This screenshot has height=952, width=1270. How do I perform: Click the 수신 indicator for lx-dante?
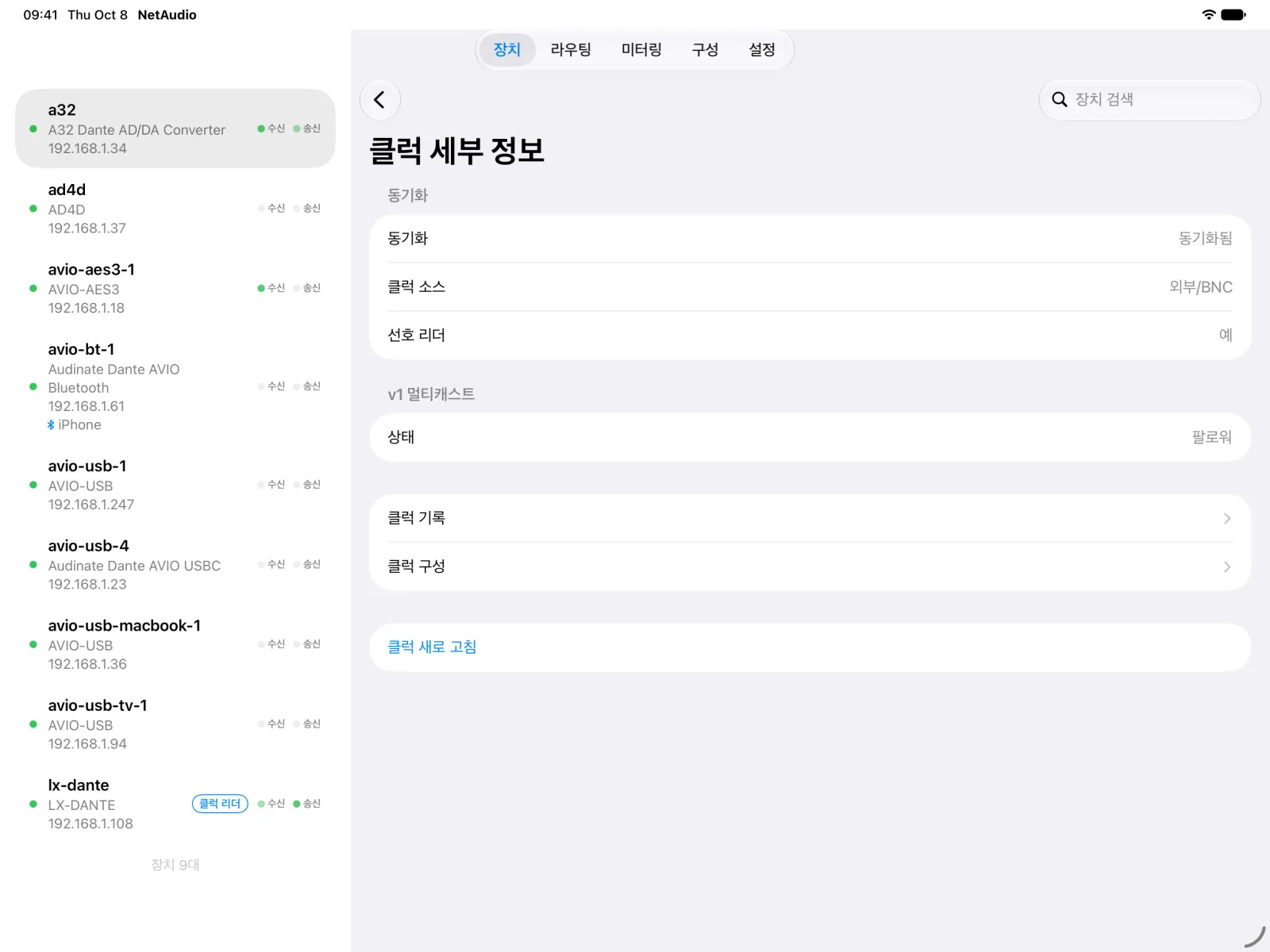click(x=271, y=804)
